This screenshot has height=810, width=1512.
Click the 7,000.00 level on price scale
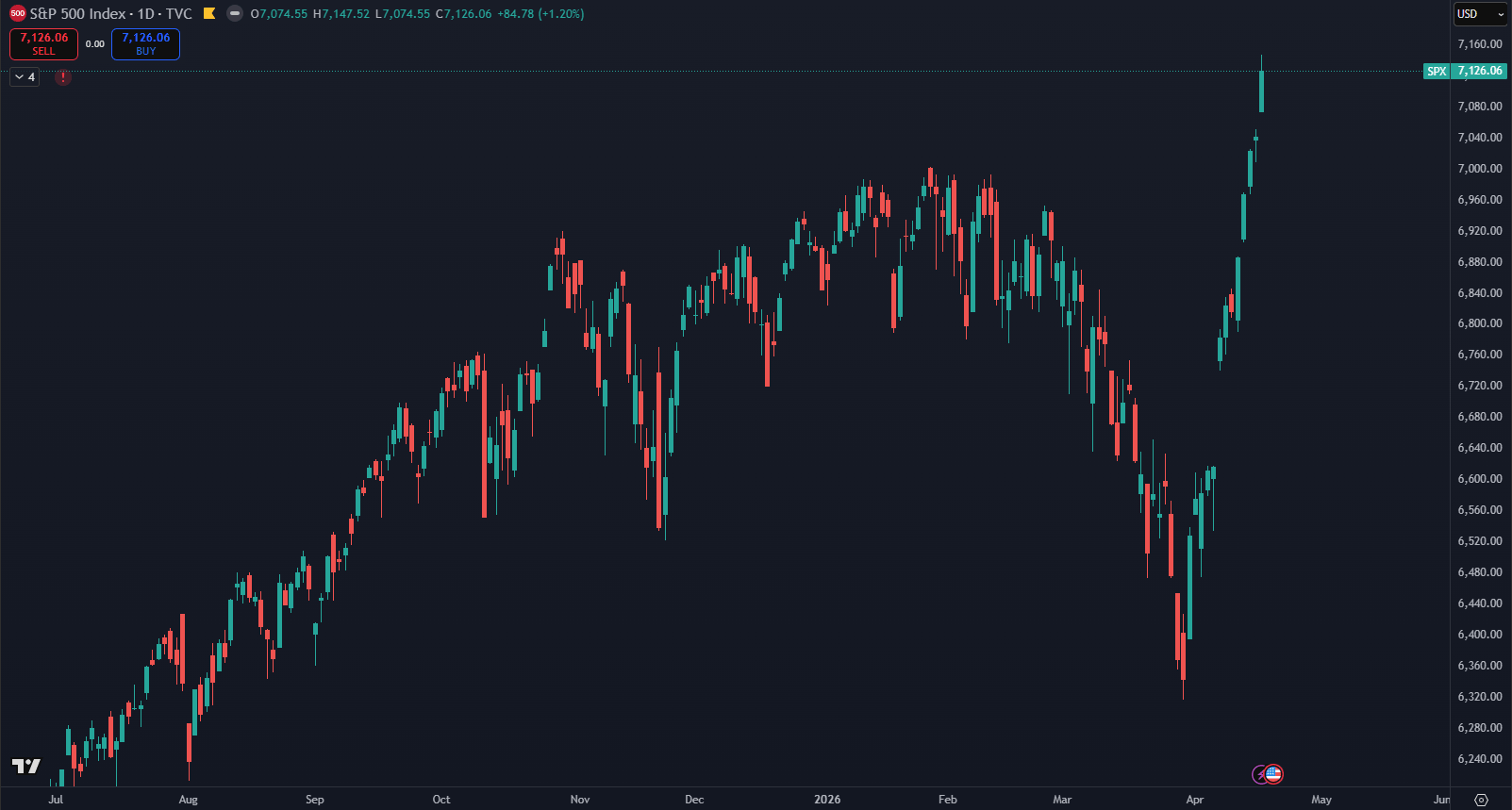pyautogui.click(x=1479, y=169)
